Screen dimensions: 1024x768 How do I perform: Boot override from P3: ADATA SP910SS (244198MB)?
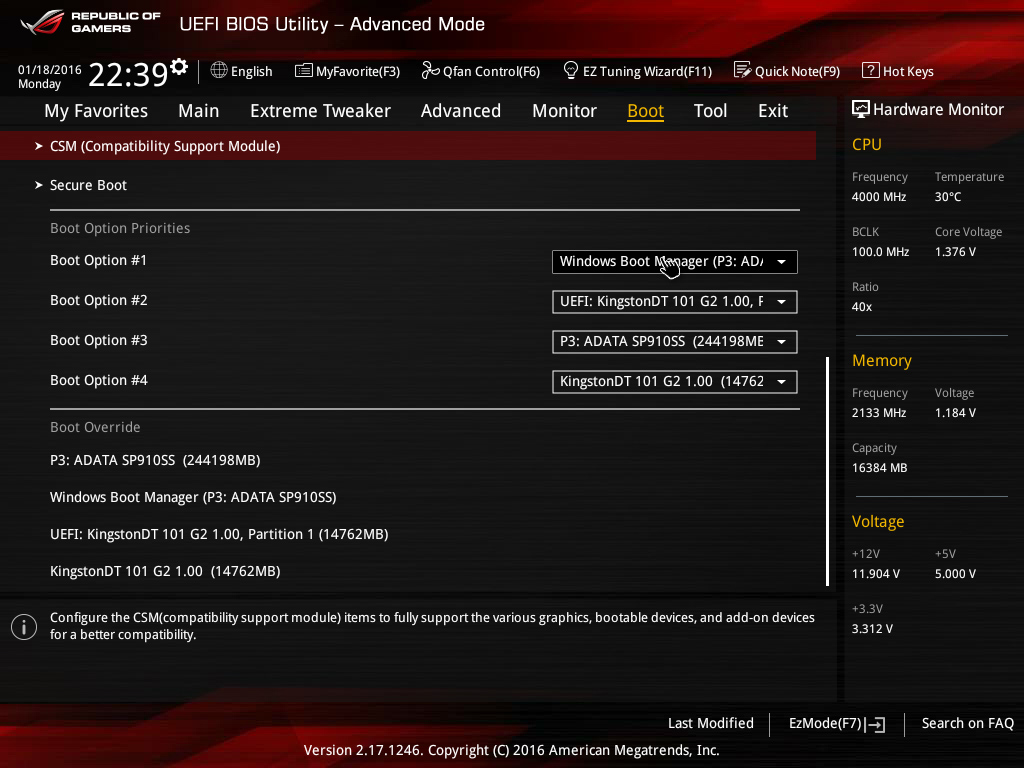155,460
